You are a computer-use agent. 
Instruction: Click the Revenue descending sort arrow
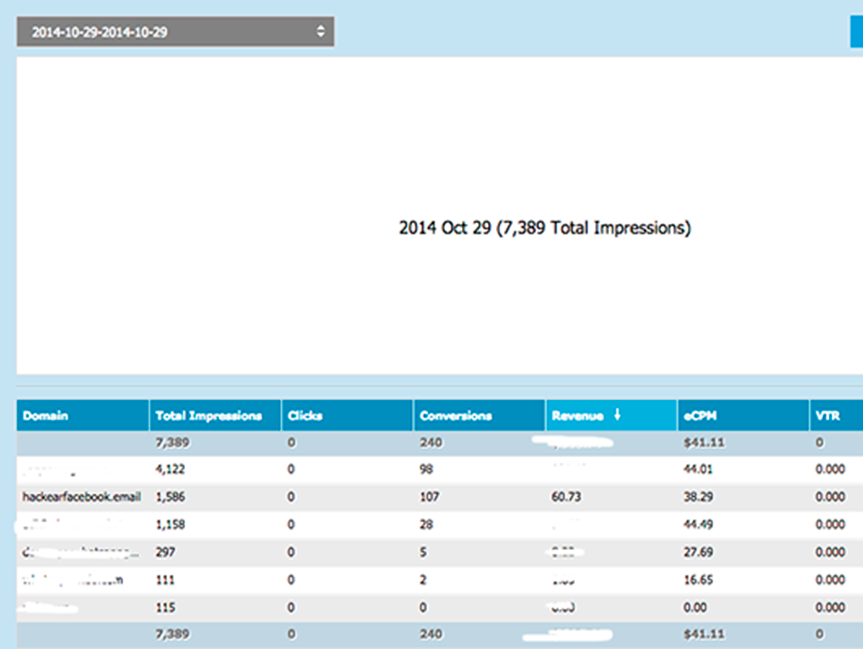[x=617, y=415]
